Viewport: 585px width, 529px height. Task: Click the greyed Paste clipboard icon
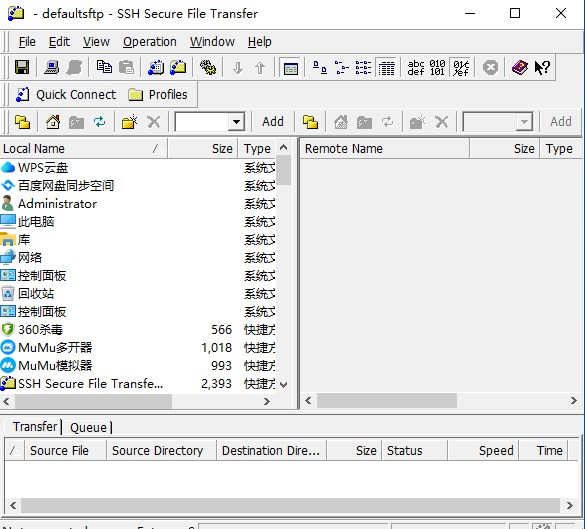click(x=126, y=68)
